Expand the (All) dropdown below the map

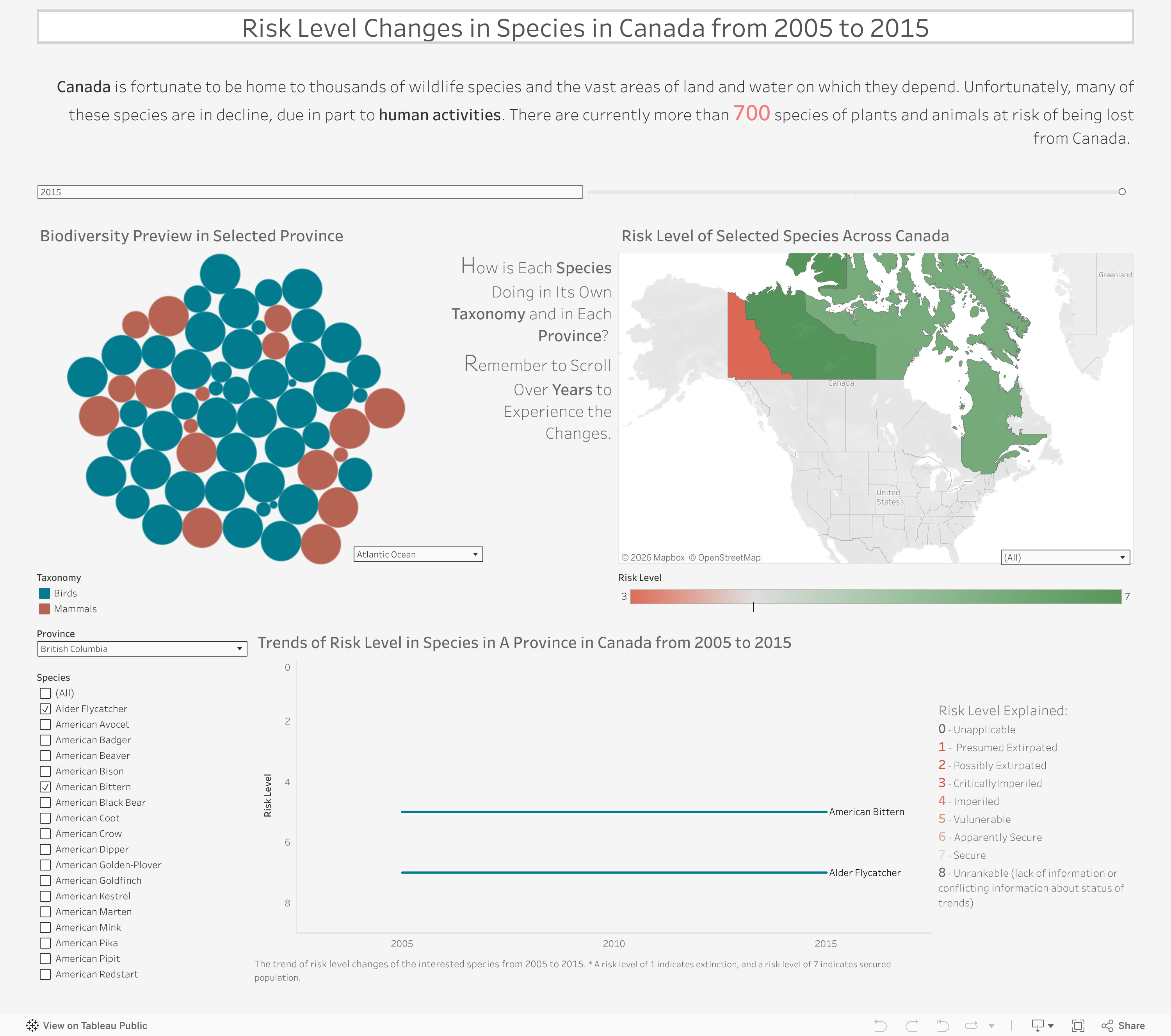click(1122, 557)
